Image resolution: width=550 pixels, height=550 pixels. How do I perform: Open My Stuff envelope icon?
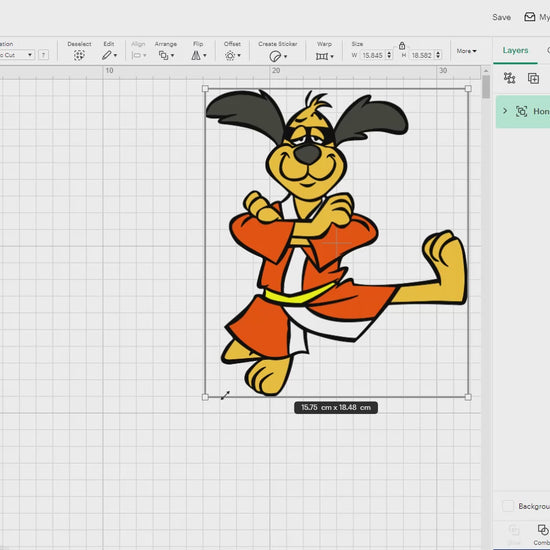(x=529, y=17)
